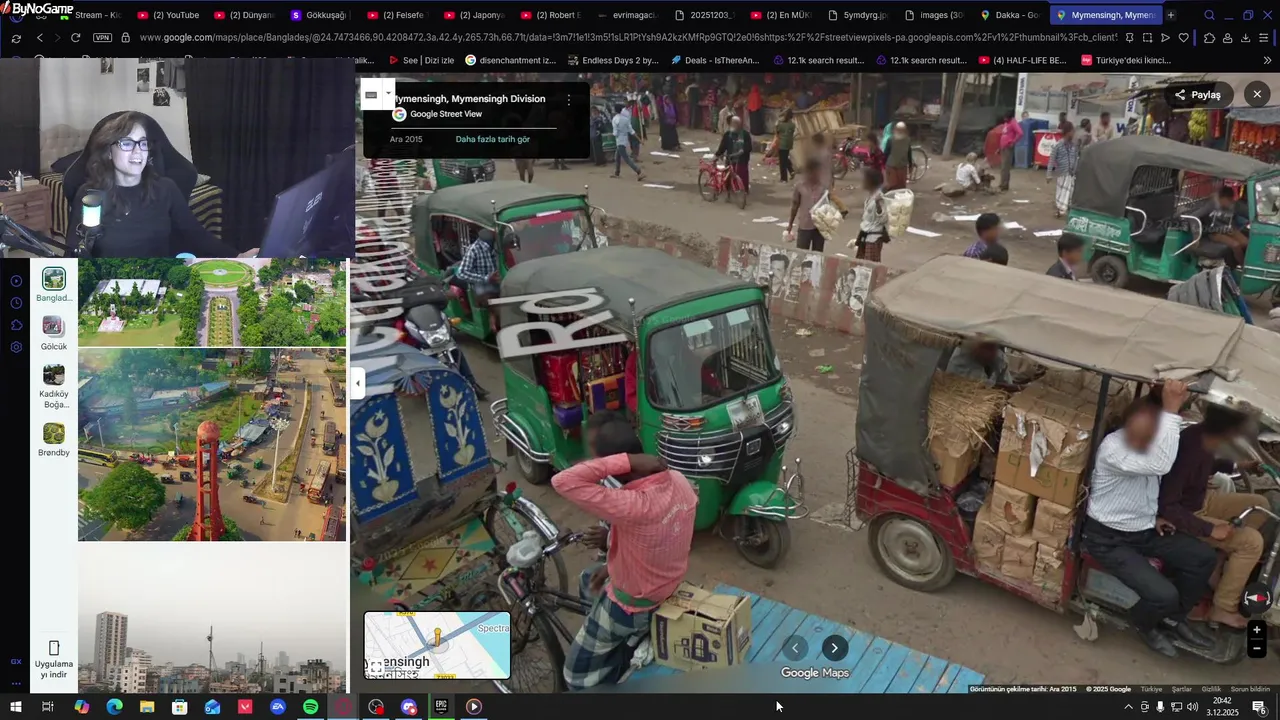Open 'See | Dizi izle' bookmark
The width and height of the screenshot is (1280, 720).
(421, 60)
